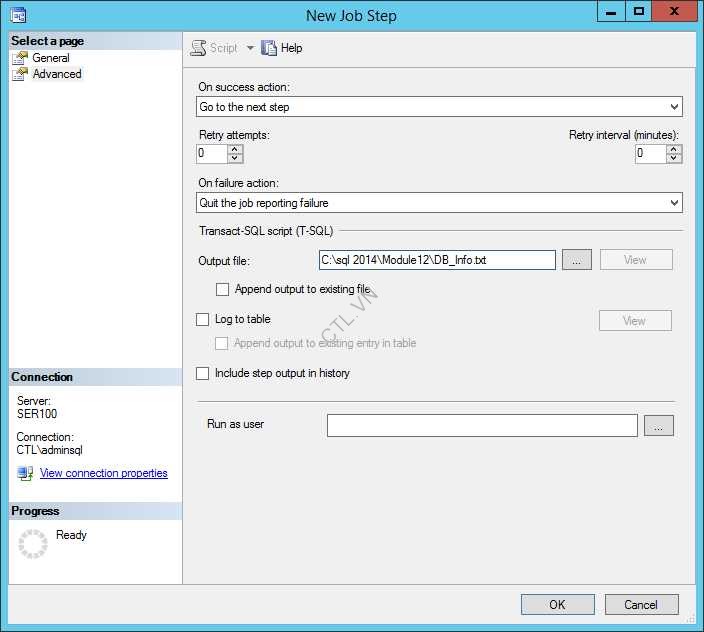Viewport: 704px width, 632px height.
Task: Click the Output file path field
Action: (x=437, y=260)
